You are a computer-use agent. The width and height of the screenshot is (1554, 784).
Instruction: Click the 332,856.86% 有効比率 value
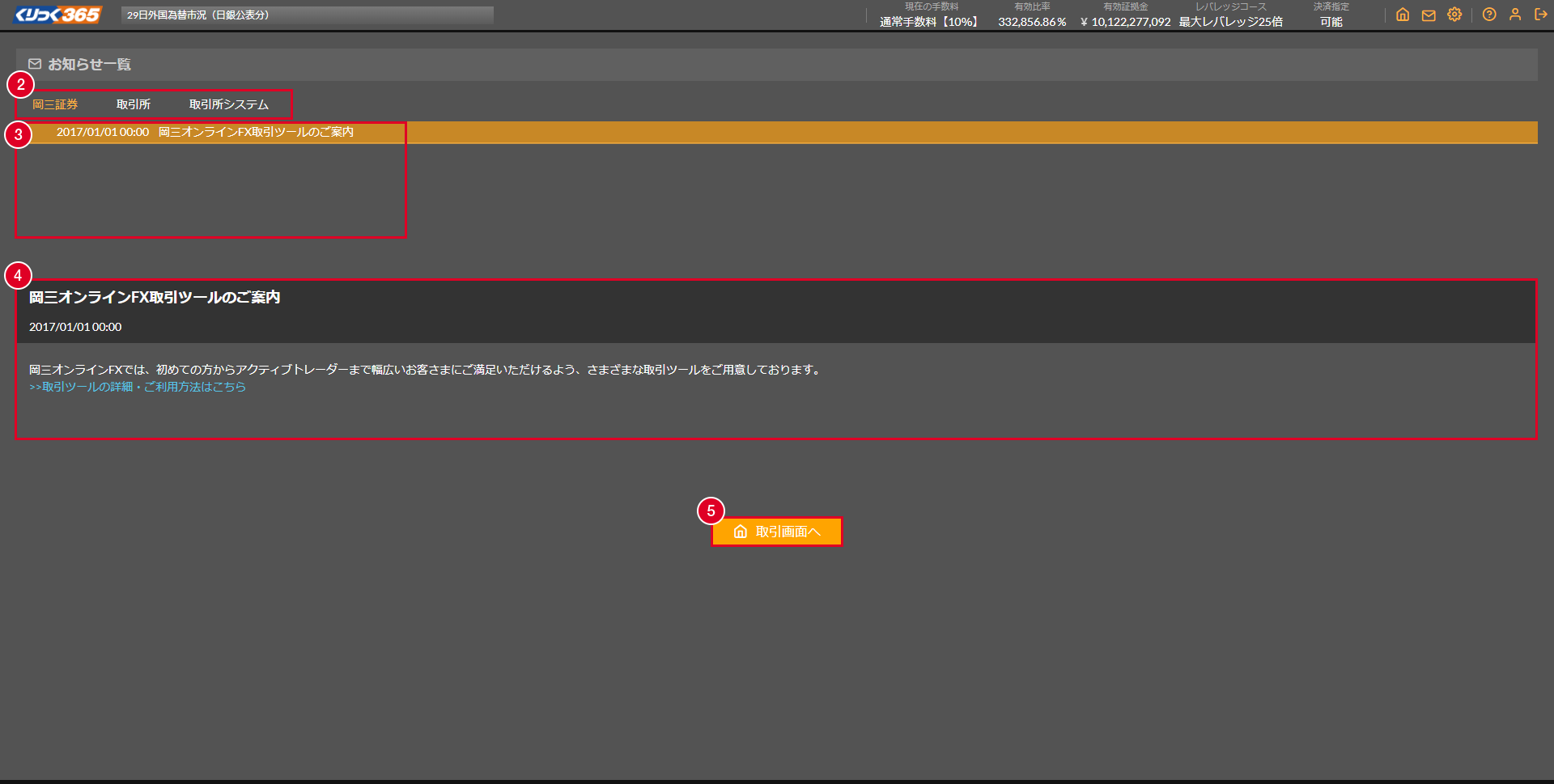tap(1032, 22)
